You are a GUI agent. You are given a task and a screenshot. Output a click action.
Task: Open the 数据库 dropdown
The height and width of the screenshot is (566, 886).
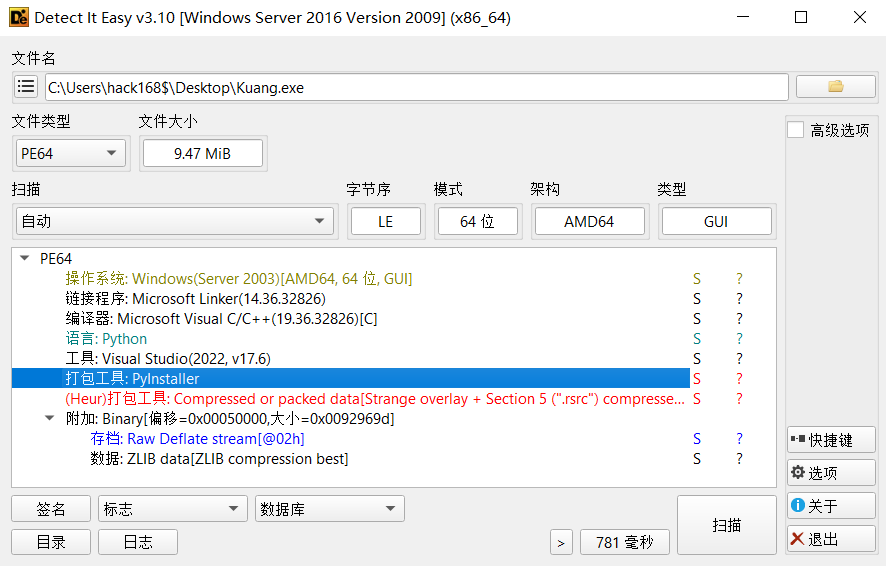point(329,509)
